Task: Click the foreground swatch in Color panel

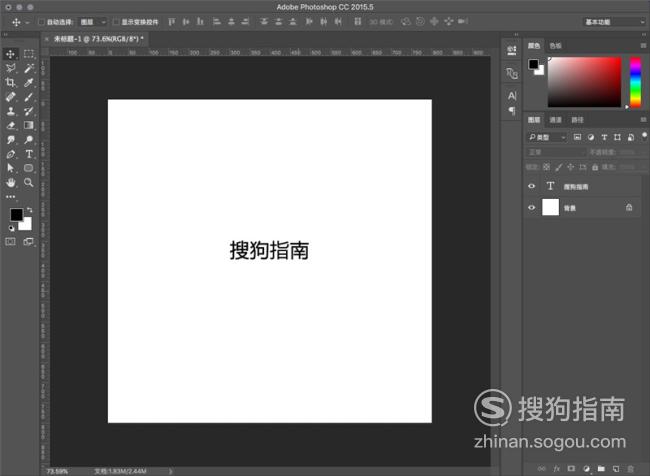Action: [x=533, y=64]
